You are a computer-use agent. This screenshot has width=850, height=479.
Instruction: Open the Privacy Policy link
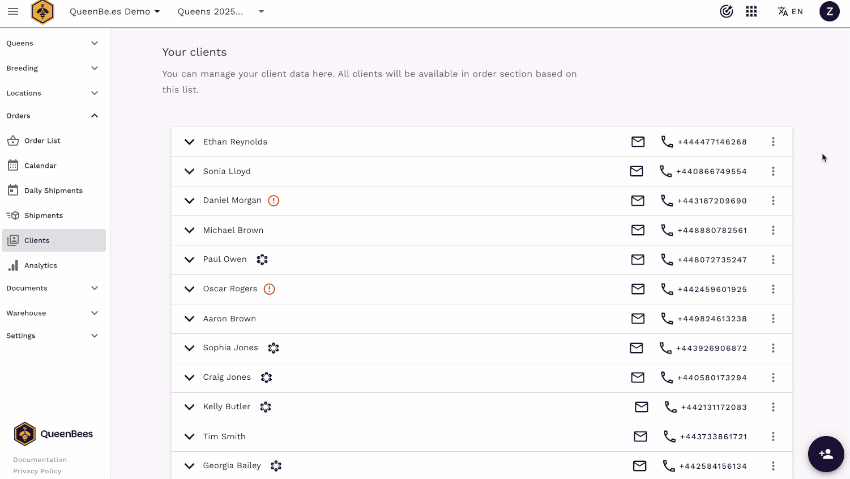click(x=36, y=470)
